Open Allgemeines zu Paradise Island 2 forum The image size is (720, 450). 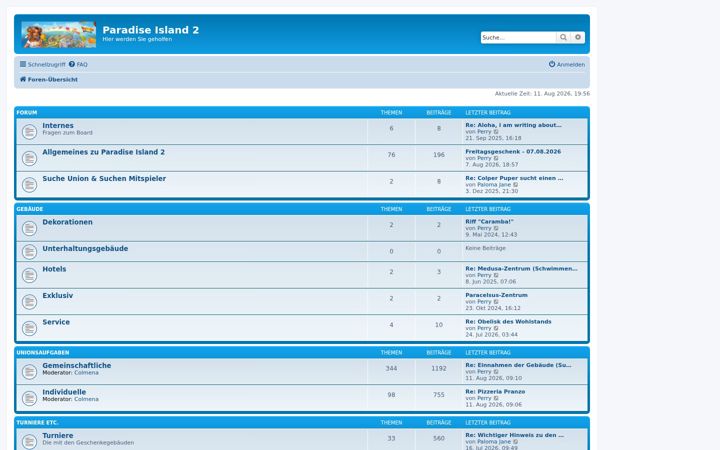click(103, 152)
